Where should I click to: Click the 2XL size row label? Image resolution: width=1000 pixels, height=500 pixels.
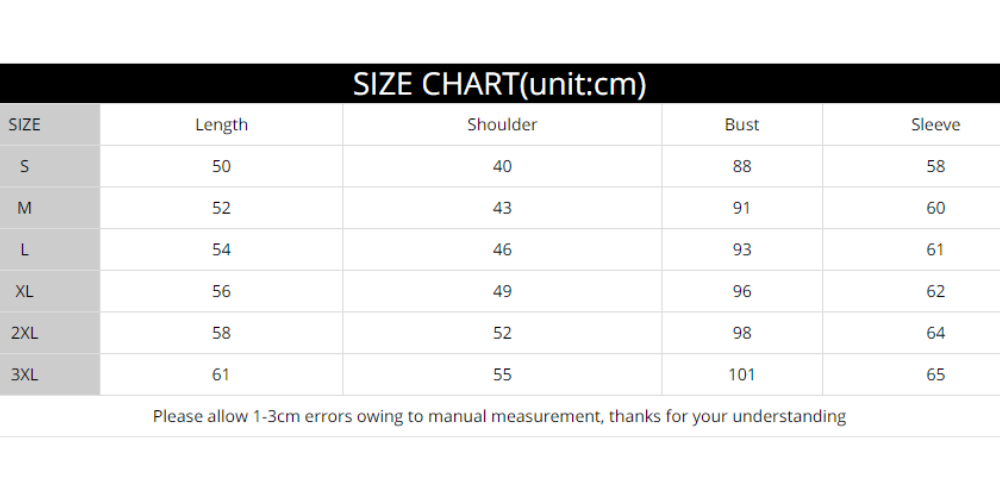click(x=25, y=333)
